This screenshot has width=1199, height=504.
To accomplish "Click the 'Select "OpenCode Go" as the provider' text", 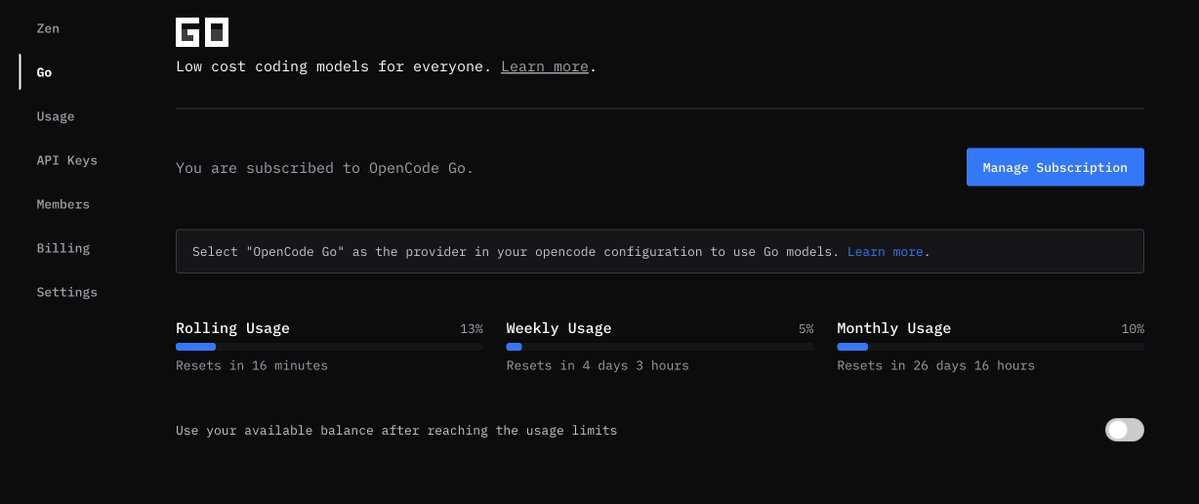I will [515, 251].
